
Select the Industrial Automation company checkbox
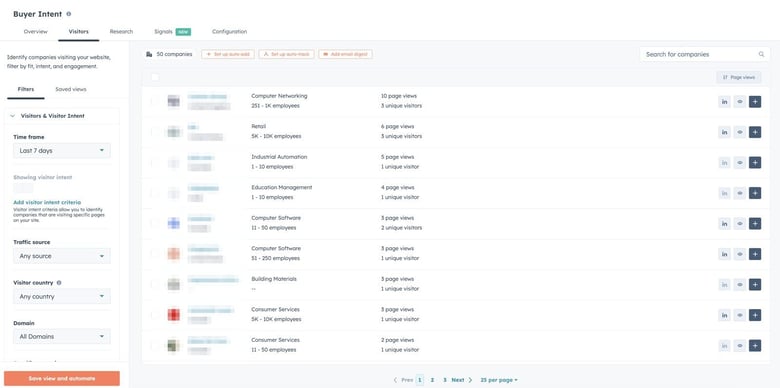tap(155, 162)
